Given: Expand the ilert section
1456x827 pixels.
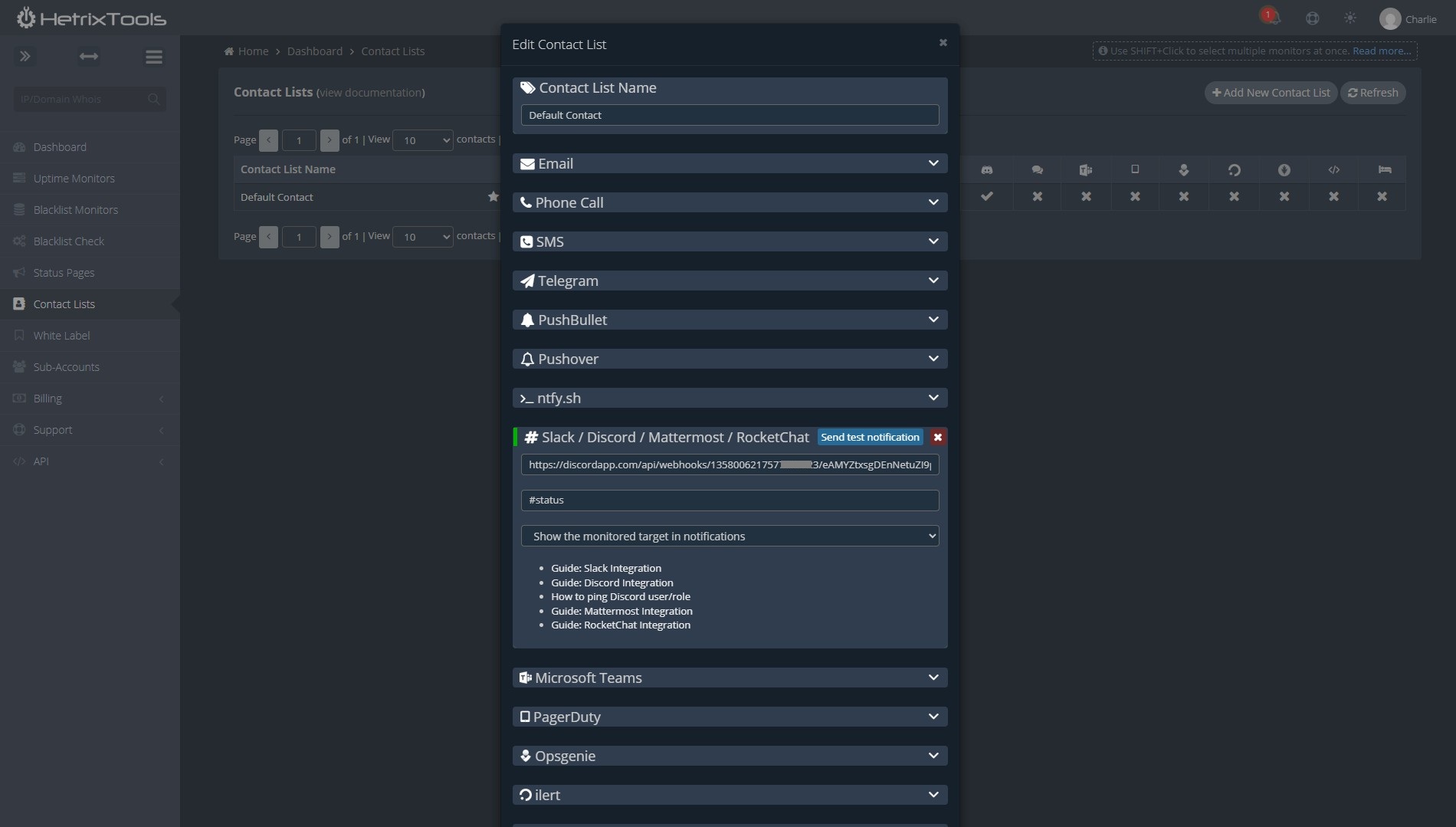Looking at the screenshot, I should pos(730,795).
